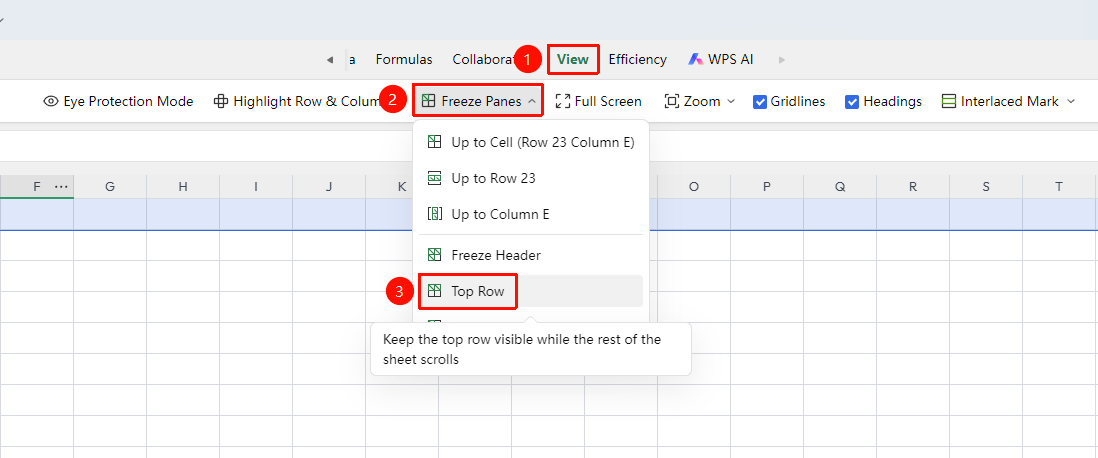Viewport: 1098px width, 458px height.
Task: Switch to the Formulas tab
Action: pos(404,60)
